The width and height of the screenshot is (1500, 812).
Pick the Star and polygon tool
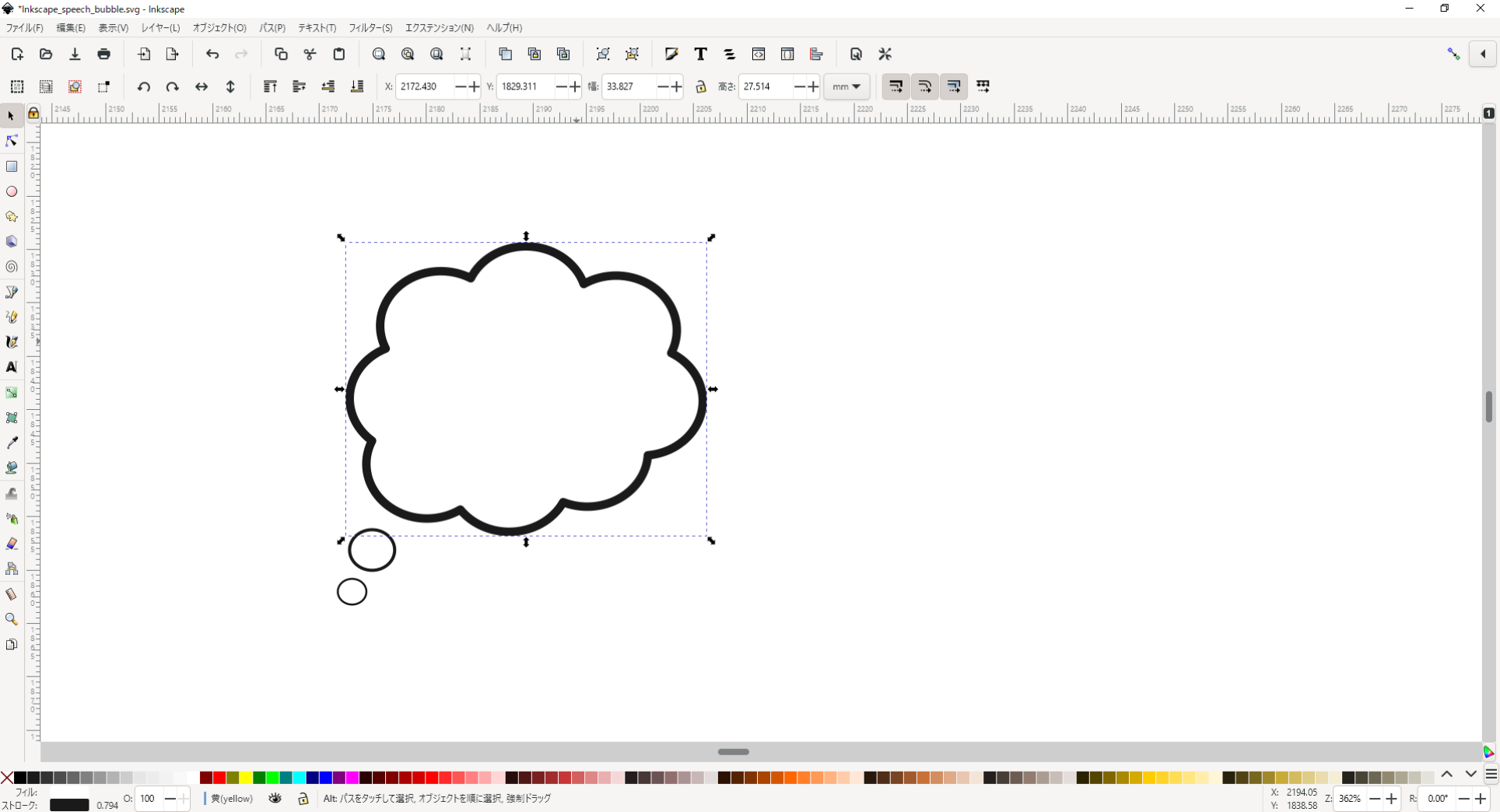(12, 216)
